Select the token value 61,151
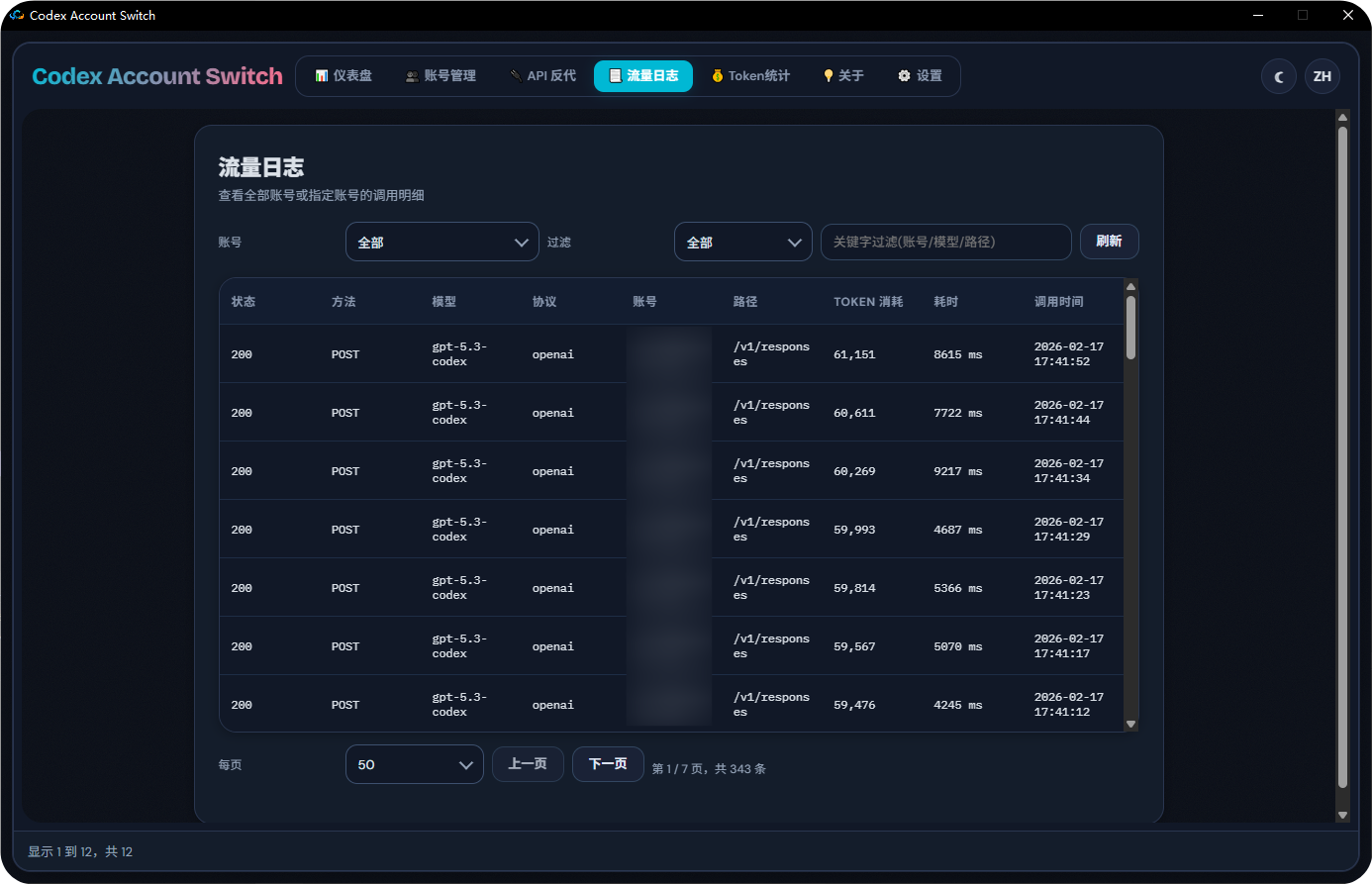 [x=854, y=354]
